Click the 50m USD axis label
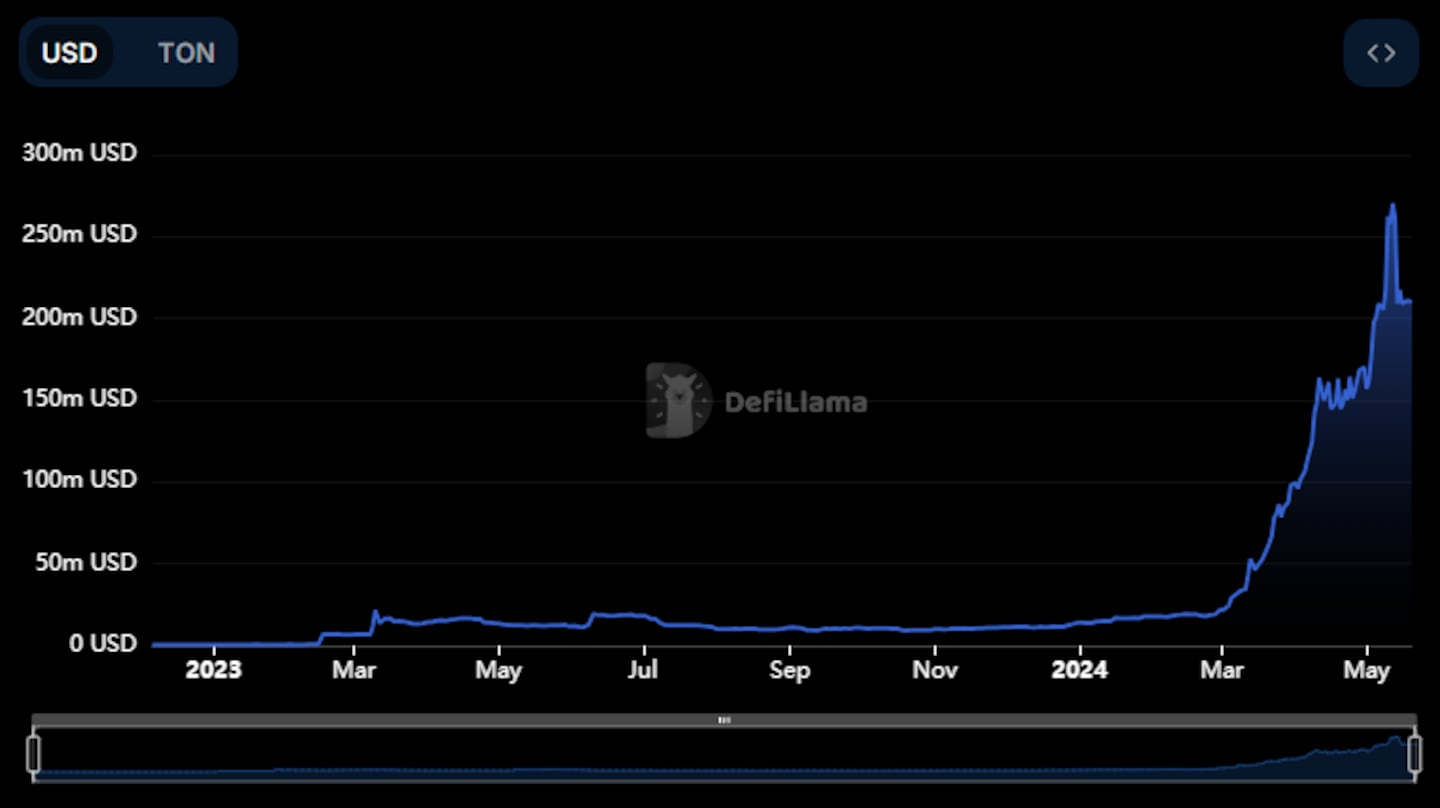Viewport: 1440px width, 808px height. (84, 561)
